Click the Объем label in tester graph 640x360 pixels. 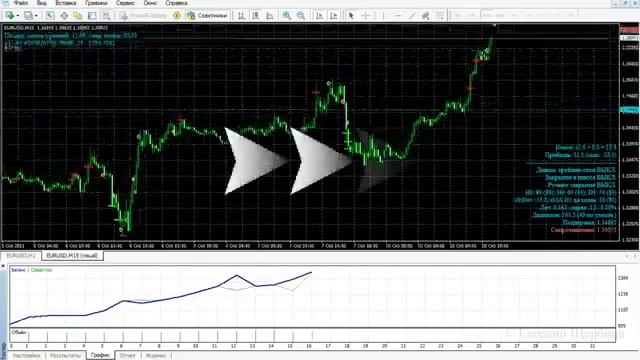(x=19, y=332)
